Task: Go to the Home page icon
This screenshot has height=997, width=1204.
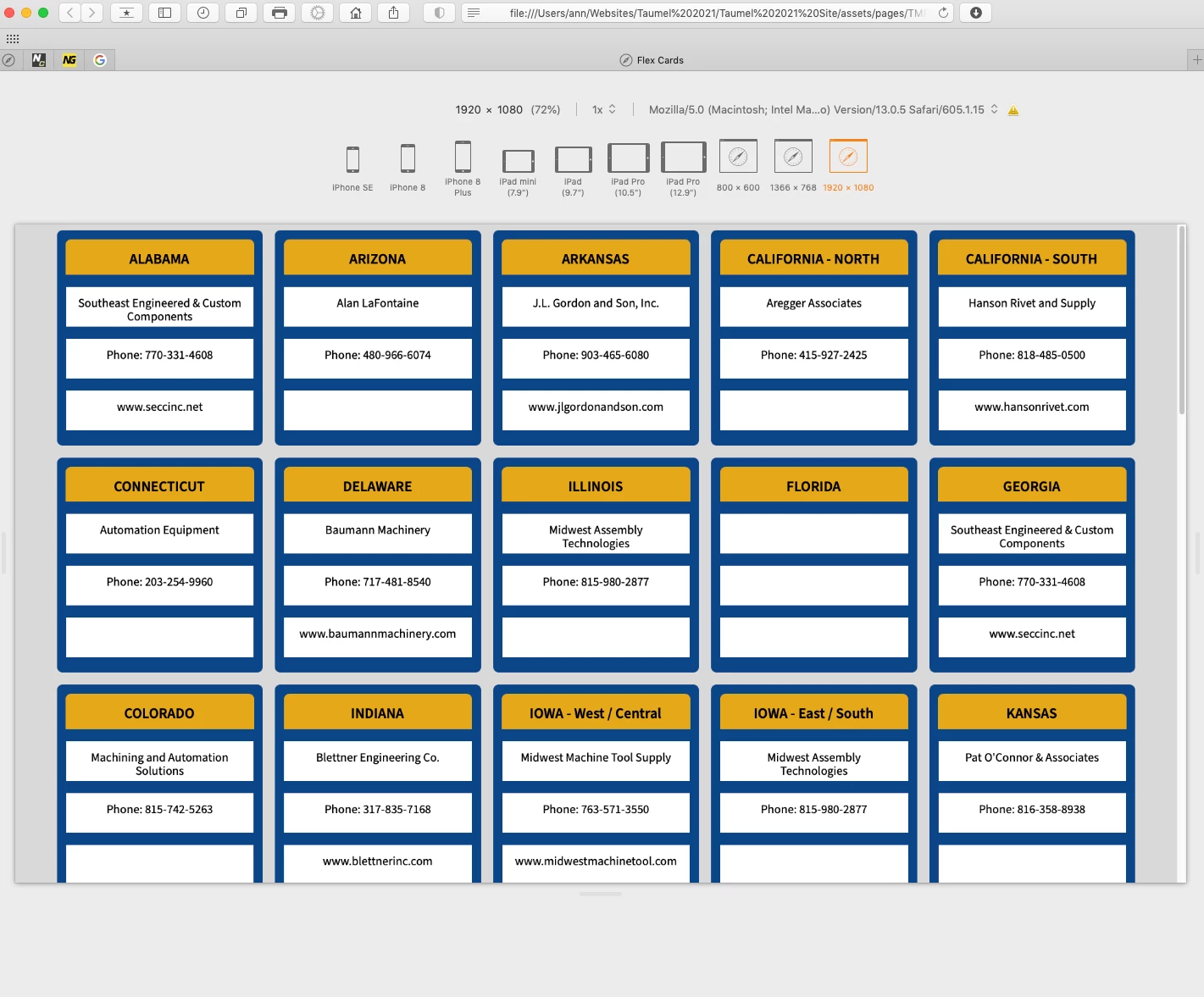Action: [356, 13]
